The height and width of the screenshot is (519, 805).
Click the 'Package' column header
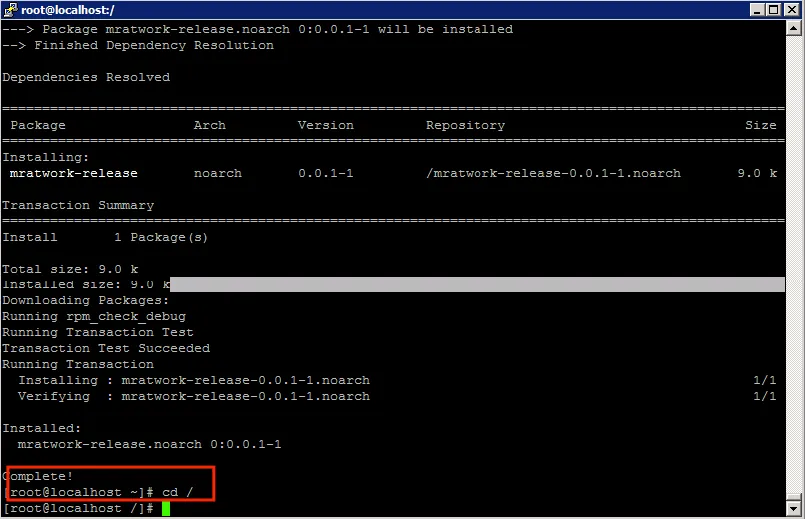click(x=38, y=125)
